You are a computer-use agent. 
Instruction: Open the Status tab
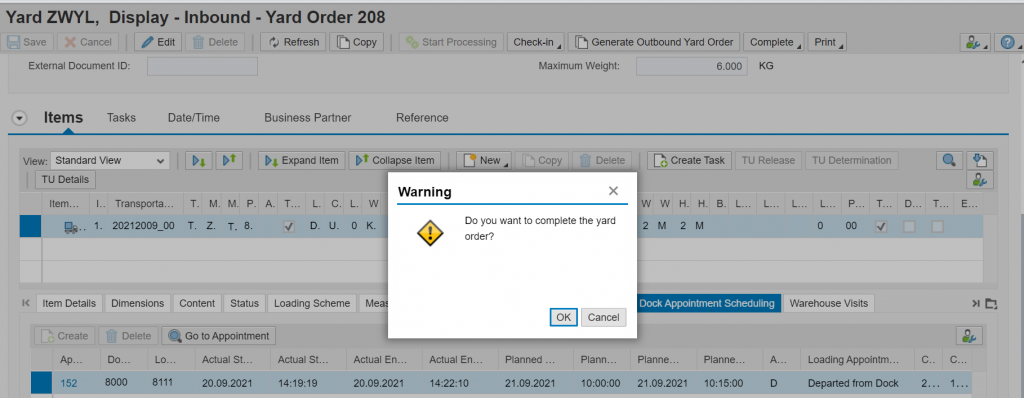click(245, 303)
